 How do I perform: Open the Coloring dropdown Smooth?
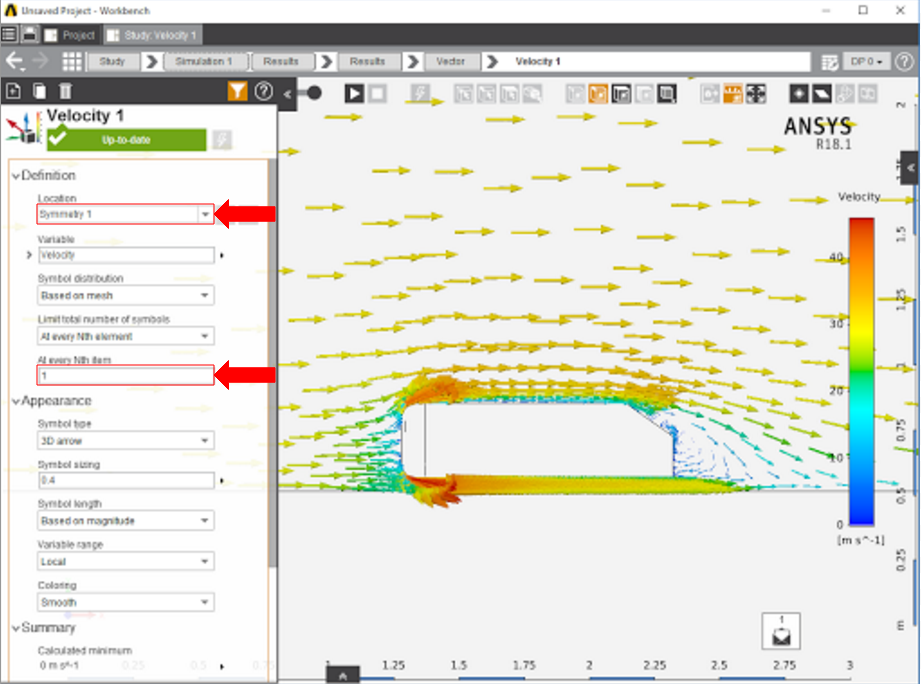click(x=126, y=602)
